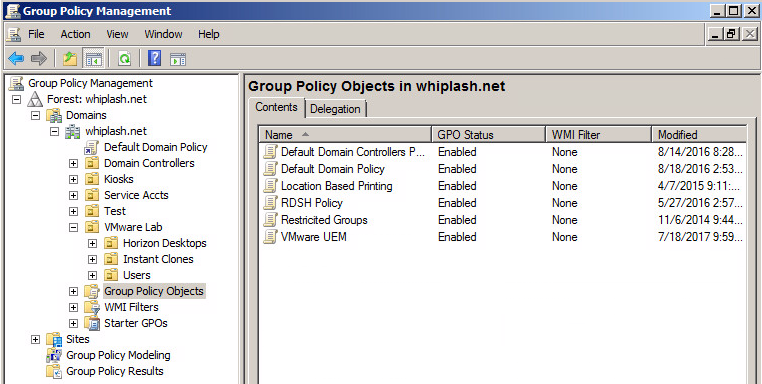This screenshot has height=384, width=762.
Task: Click the Group Policy Results icon
Action: coord(54,371)
